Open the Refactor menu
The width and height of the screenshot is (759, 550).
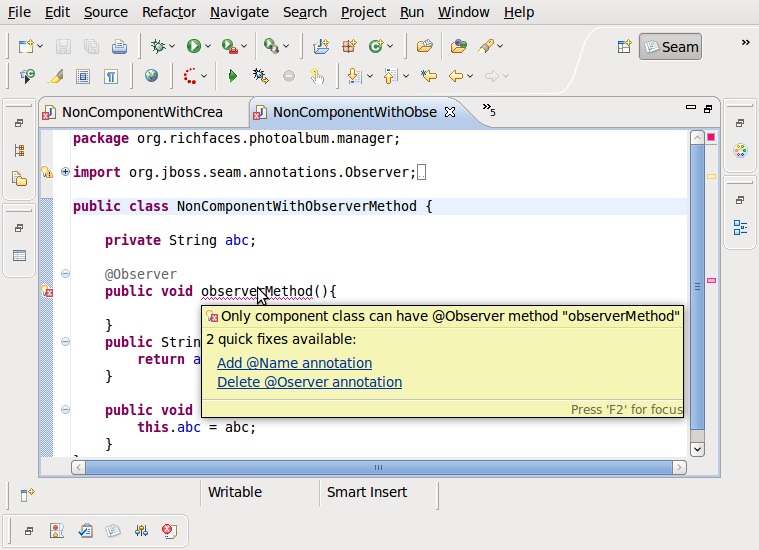[169, 12]
